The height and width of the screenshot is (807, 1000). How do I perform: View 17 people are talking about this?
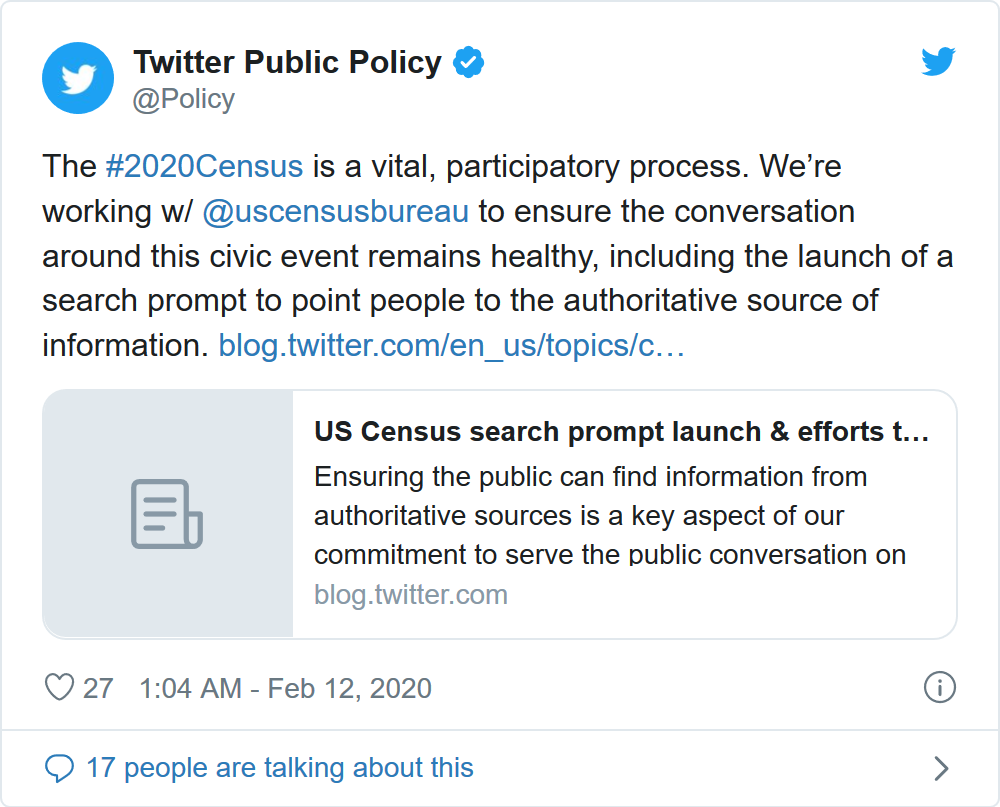click(x=279, y=768)
